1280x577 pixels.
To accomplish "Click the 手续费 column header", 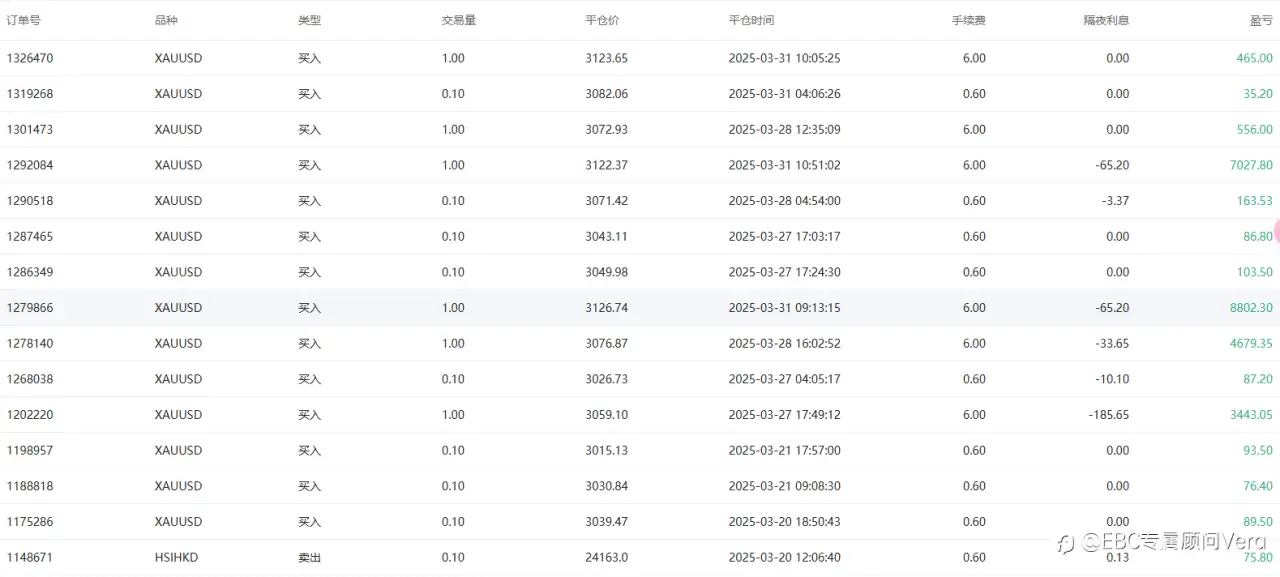I will click(968, 20).
